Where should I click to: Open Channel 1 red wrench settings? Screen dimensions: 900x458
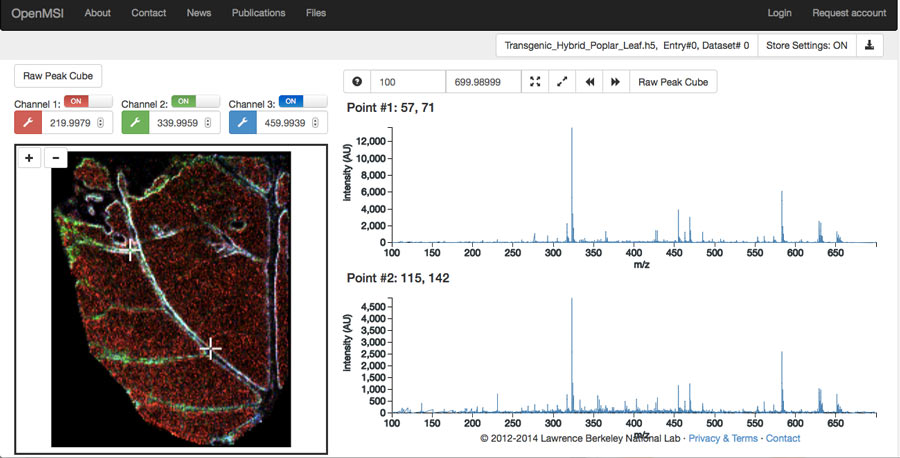click(x=28, y=123)
